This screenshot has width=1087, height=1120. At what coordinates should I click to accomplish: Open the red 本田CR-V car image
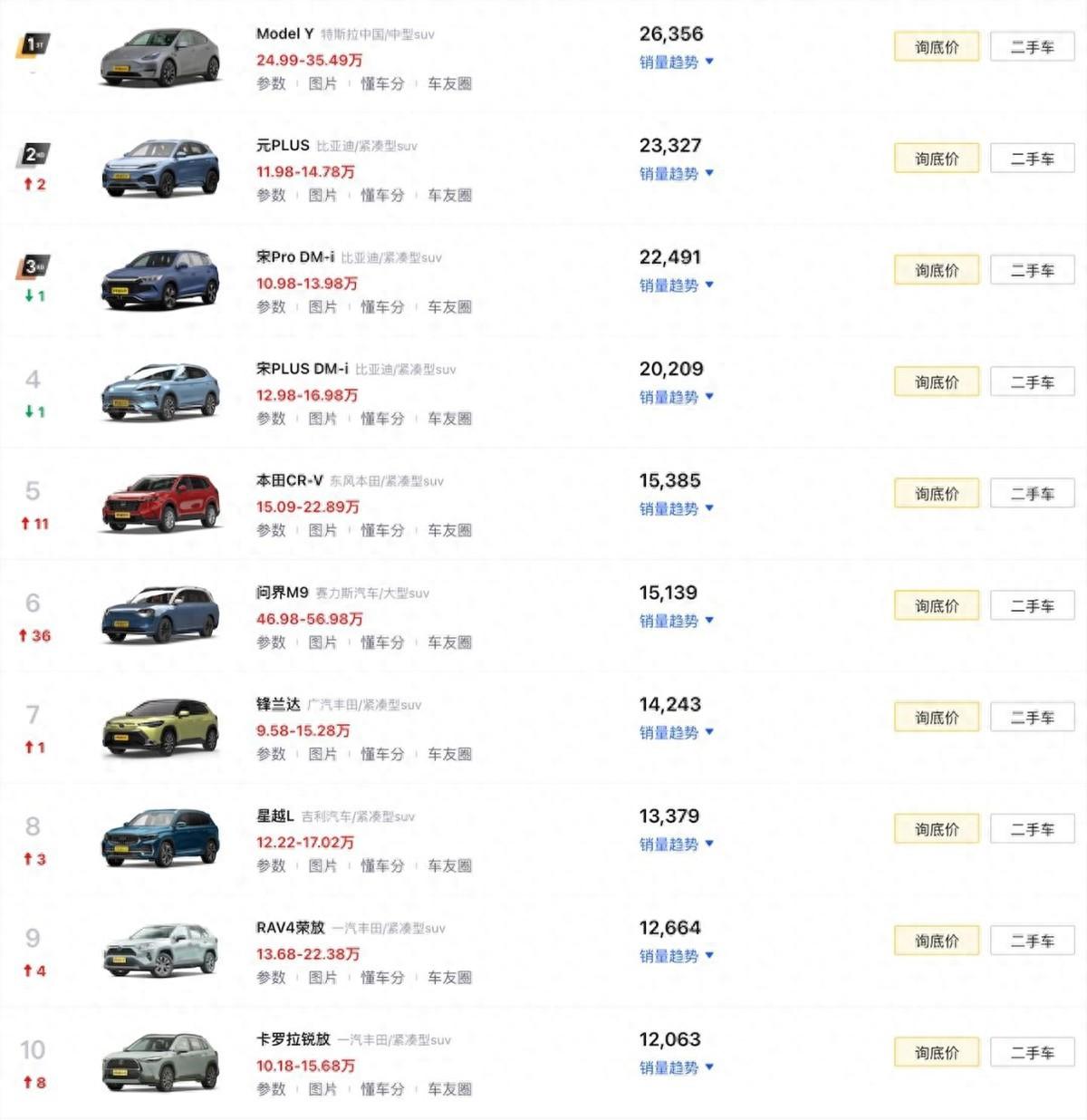coord(160,504)
